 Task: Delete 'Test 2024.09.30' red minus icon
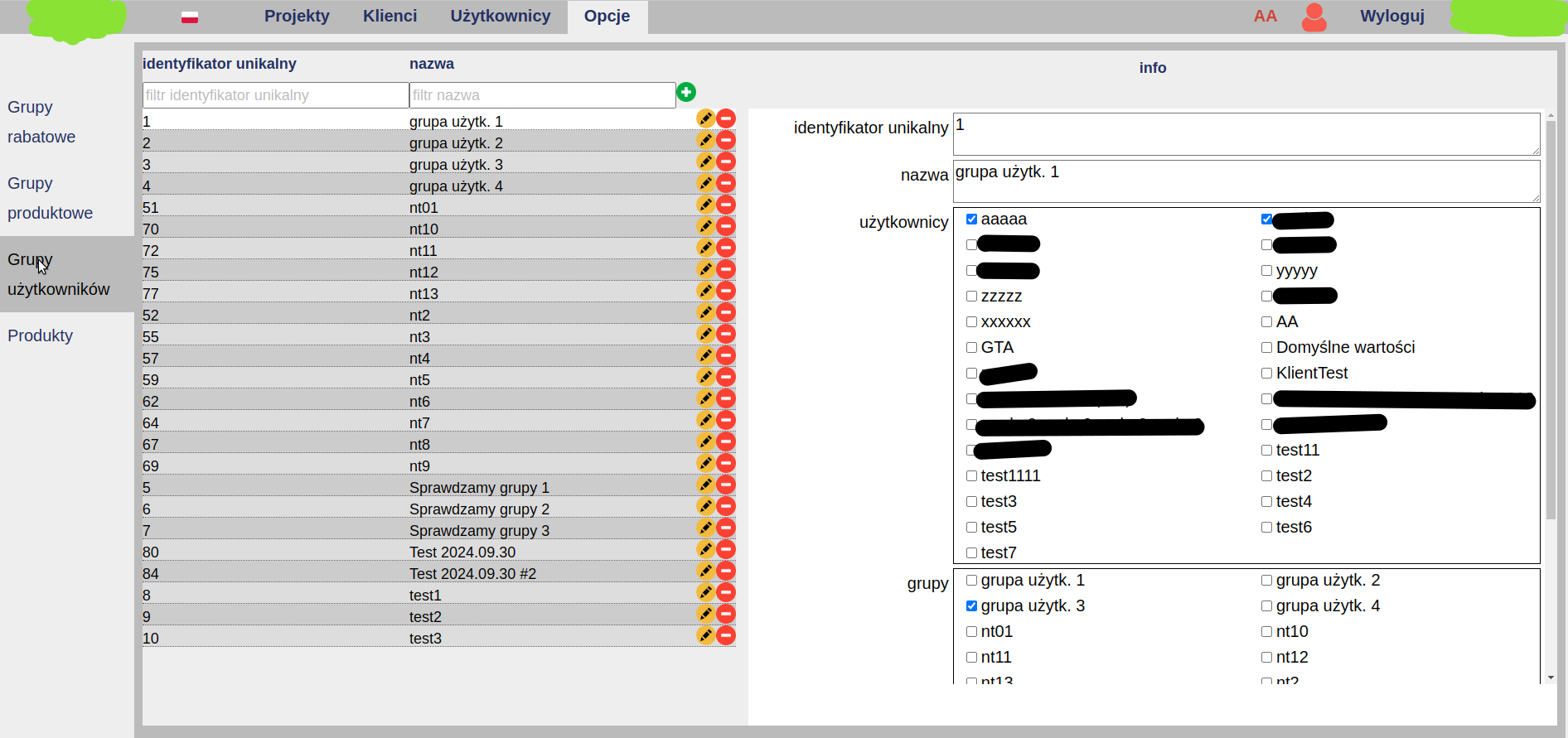coord(726,549)
